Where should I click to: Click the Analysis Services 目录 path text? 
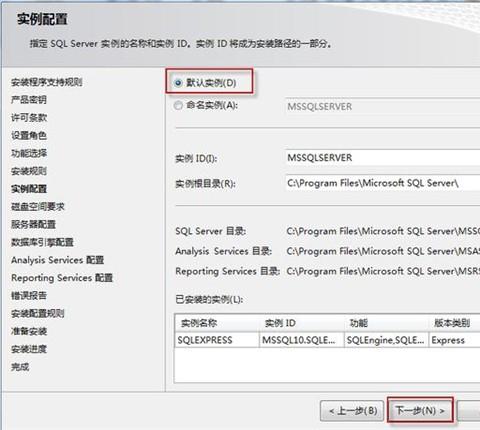(383, 251)
